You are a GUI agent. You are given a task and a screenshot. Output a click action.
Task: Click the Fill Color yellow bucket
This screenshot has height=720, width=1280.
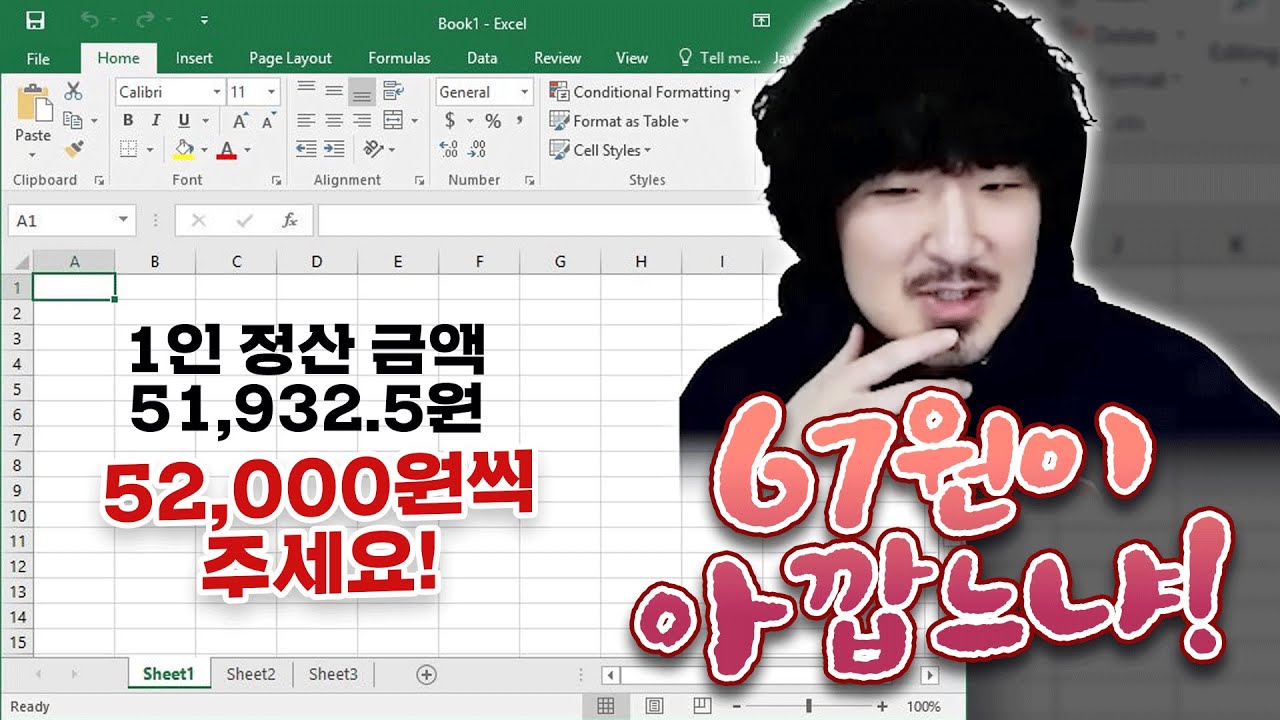click(x=183, y=149)
